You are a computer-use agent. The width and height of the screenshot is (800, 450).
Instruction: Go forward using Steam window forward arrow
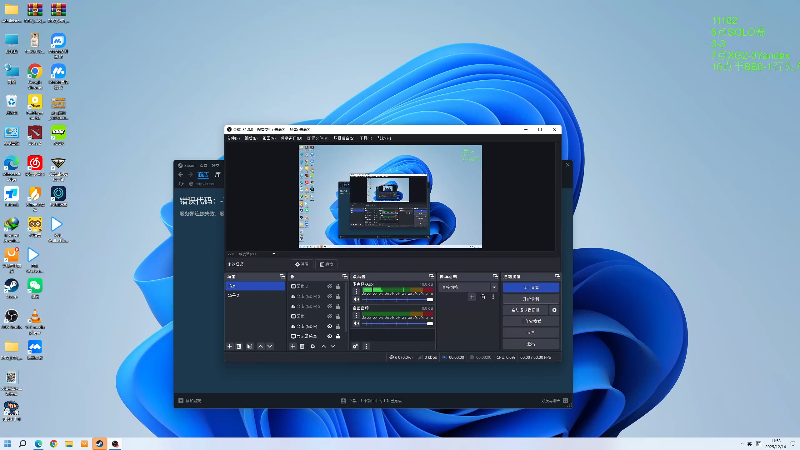(190, 174)
